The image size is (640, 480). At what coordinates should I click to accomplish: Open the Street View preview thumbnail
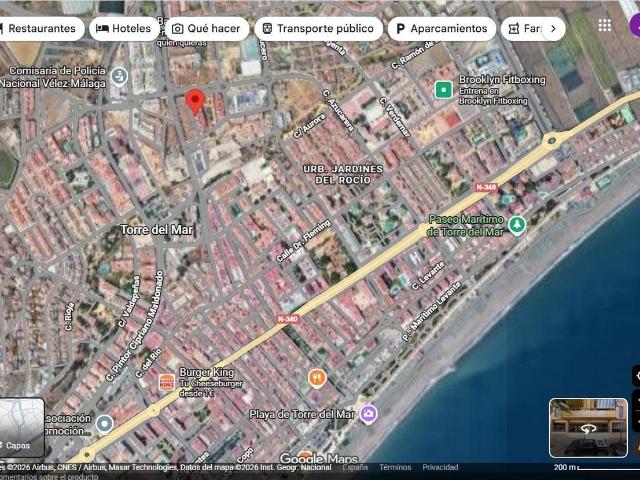point(588,427)
